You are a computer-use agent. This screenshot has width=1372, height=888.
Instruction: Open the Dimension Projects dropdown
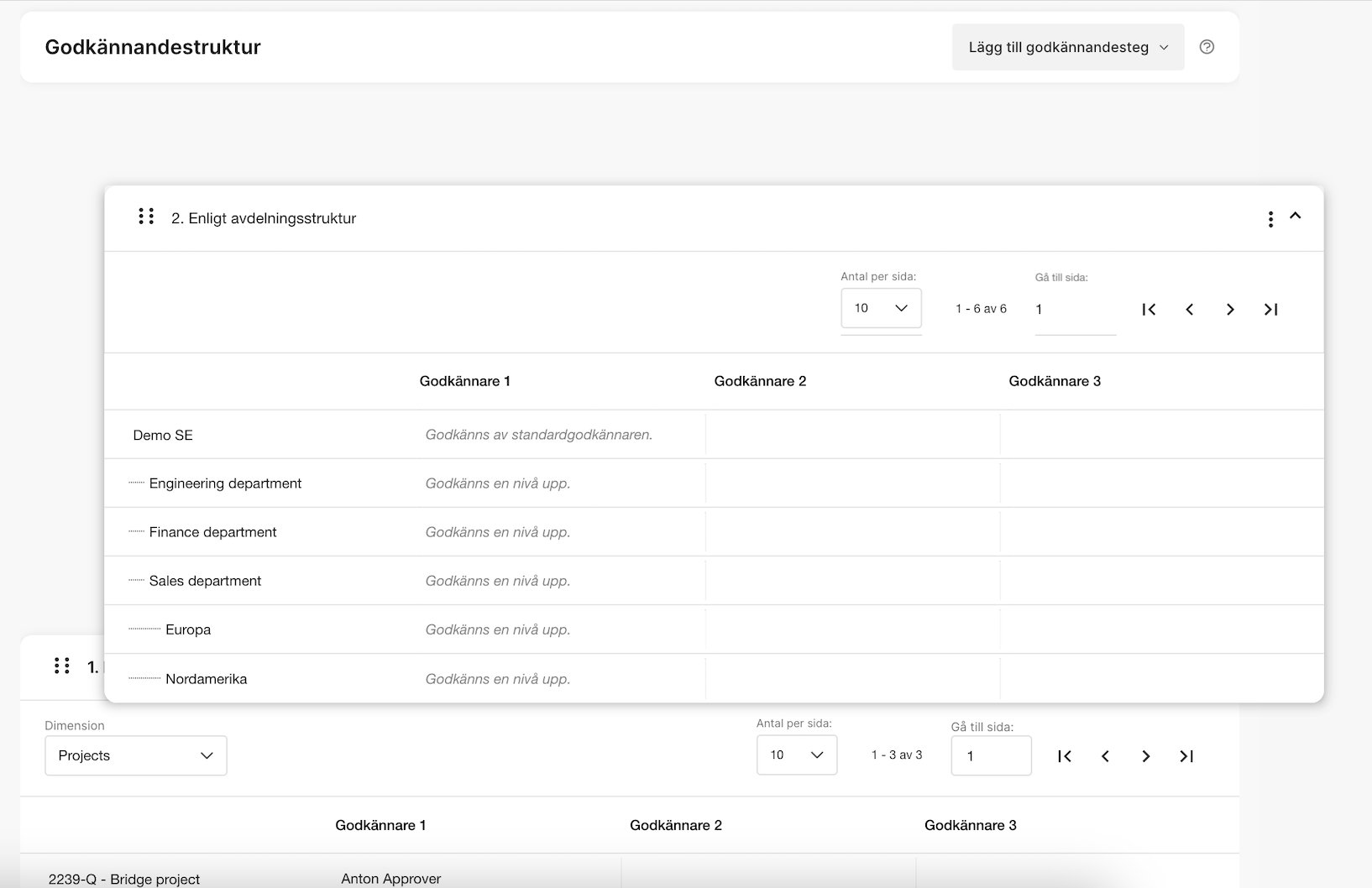coord(136,755)
